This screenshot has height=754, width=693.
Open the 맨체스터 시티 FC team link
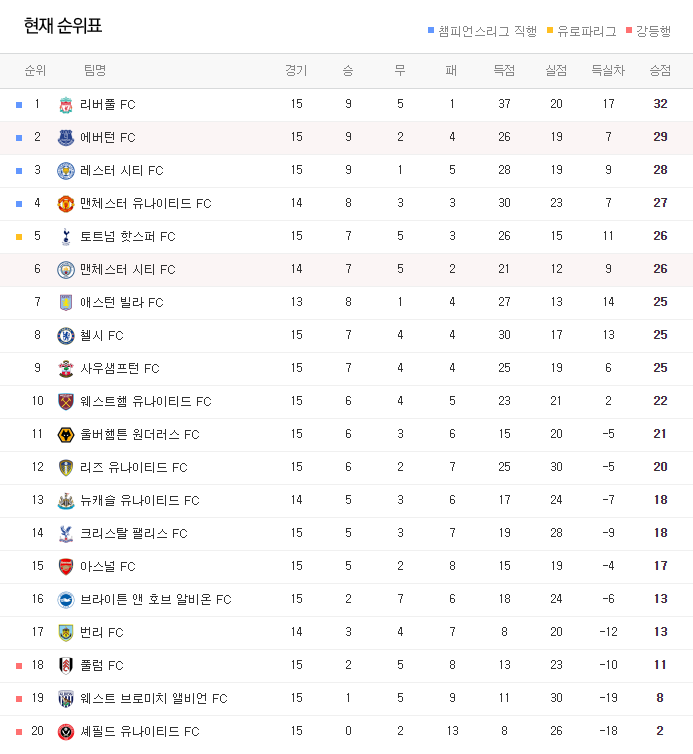127,269
